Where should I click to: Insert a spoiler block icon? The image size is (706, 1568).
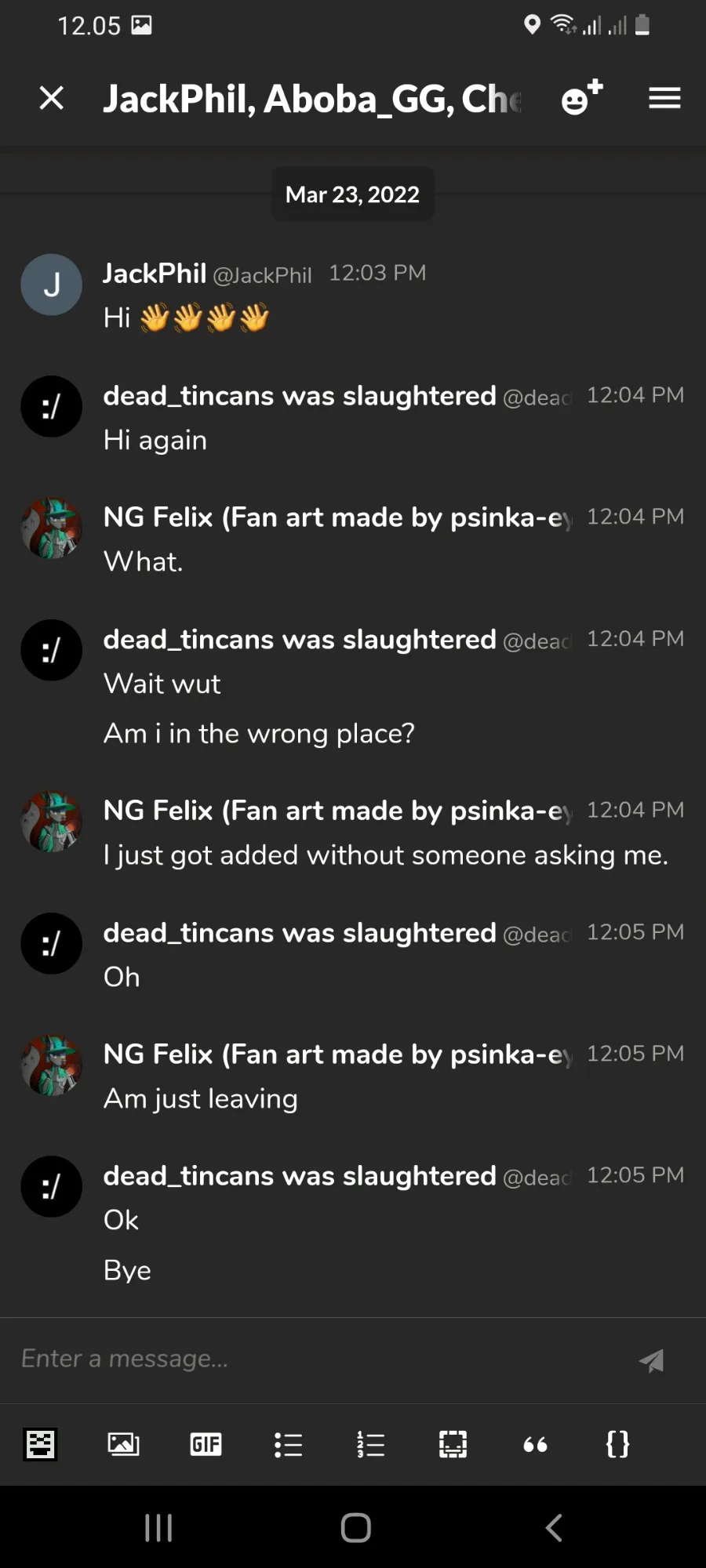pos(453,1444)
